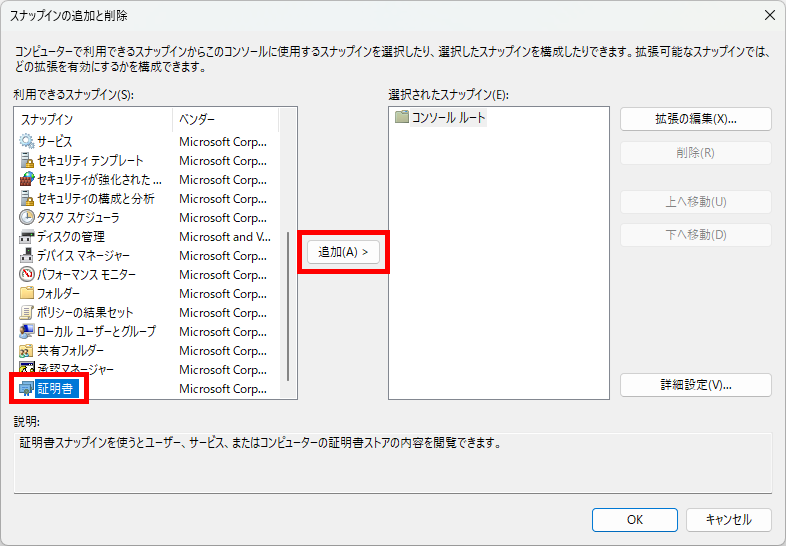
Task: Cancel the dialog with キャンセル
Action: (x=728, y=520)
